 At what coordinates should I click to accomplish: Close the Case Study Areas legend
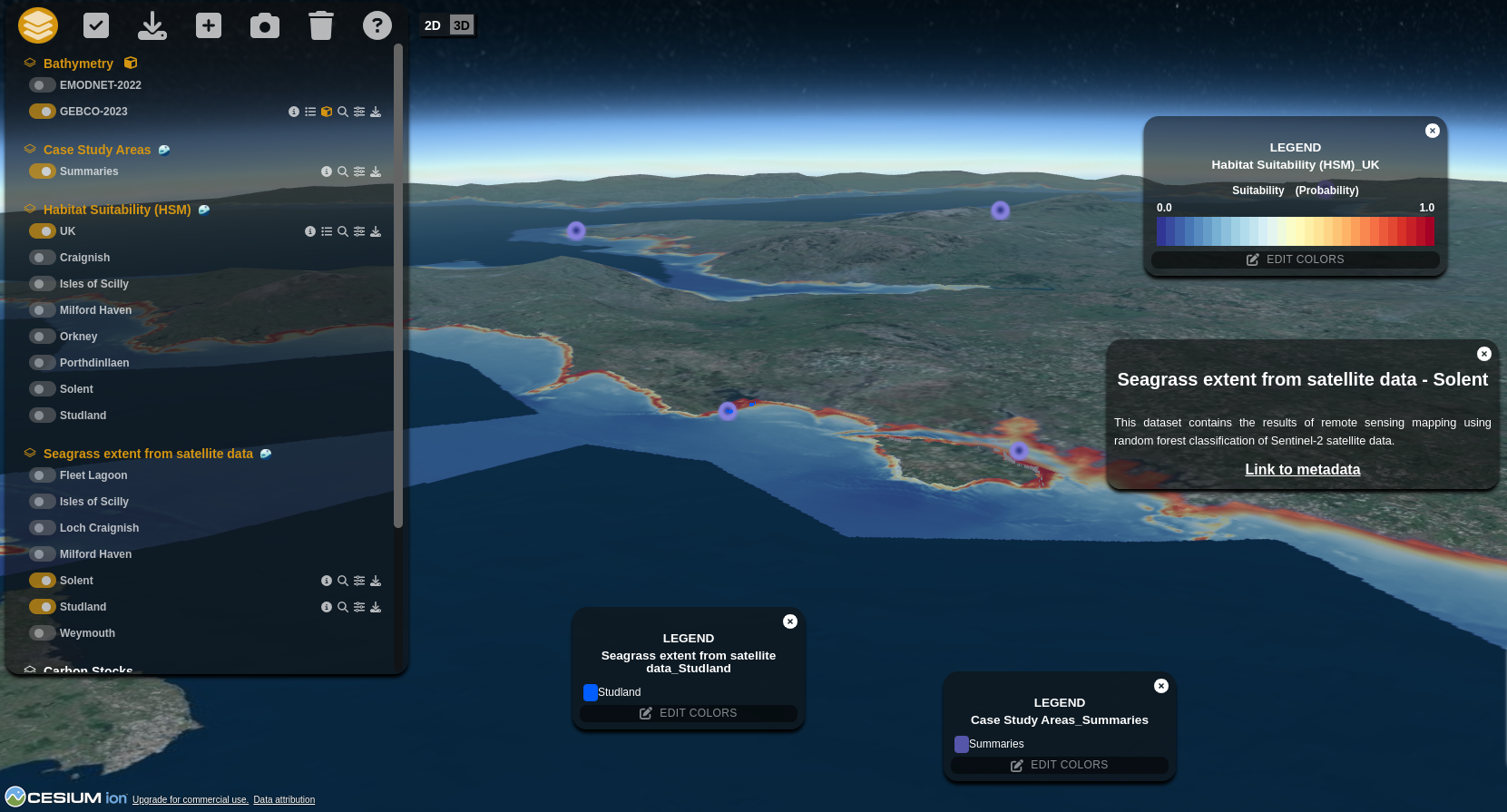point(1161,686)
